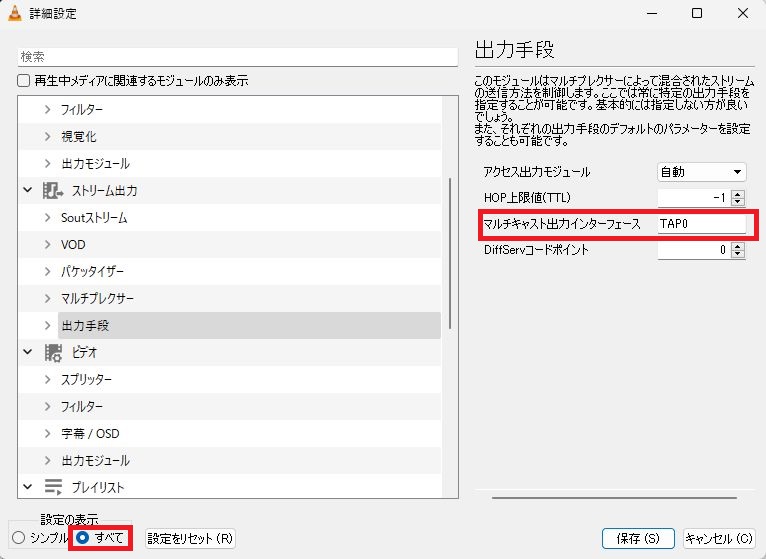Click the マルチキャスト出力インターフェース text field
This screenshot has height=559, width=766.
coord(701,224)
